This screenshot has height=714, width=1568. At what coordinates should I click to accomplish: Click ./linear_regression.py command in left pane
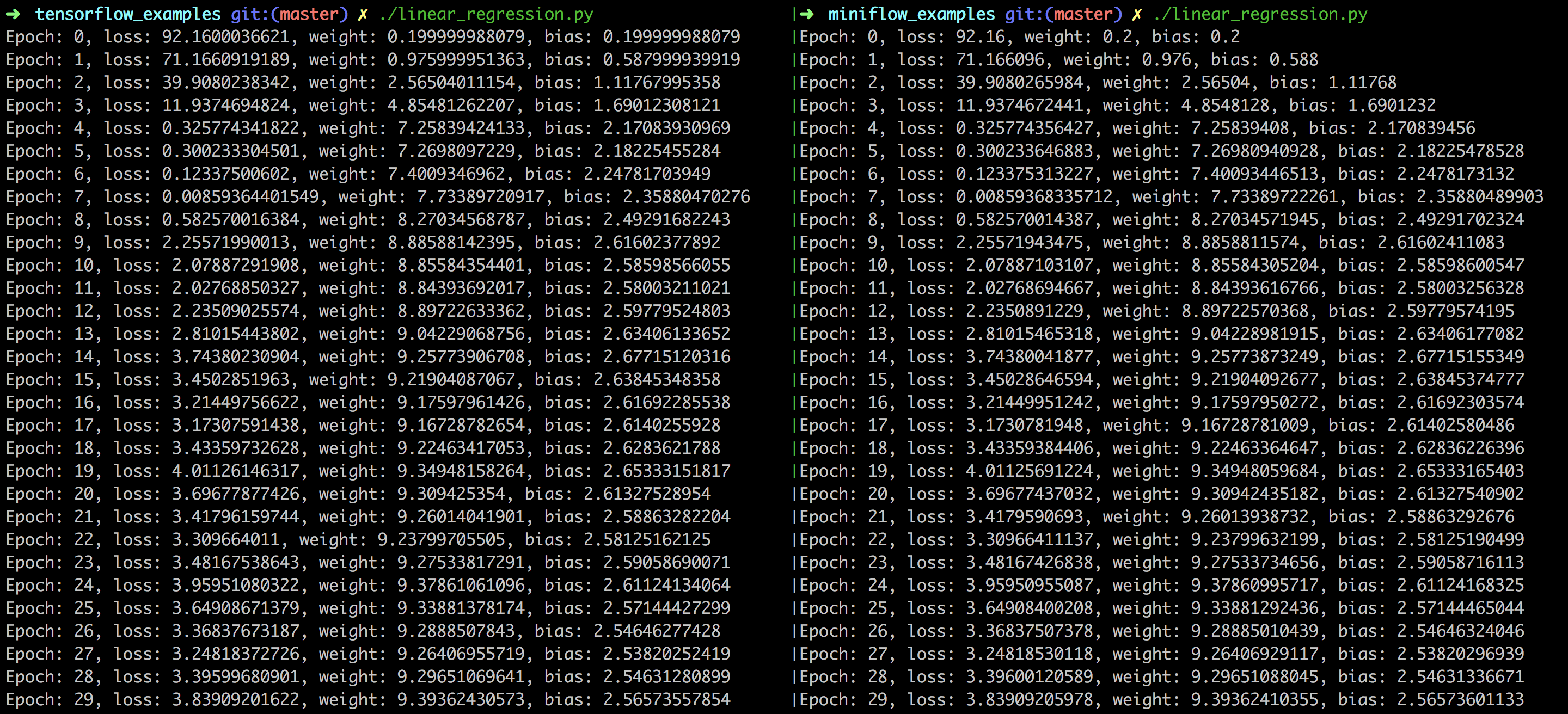(x=486, y=14)
